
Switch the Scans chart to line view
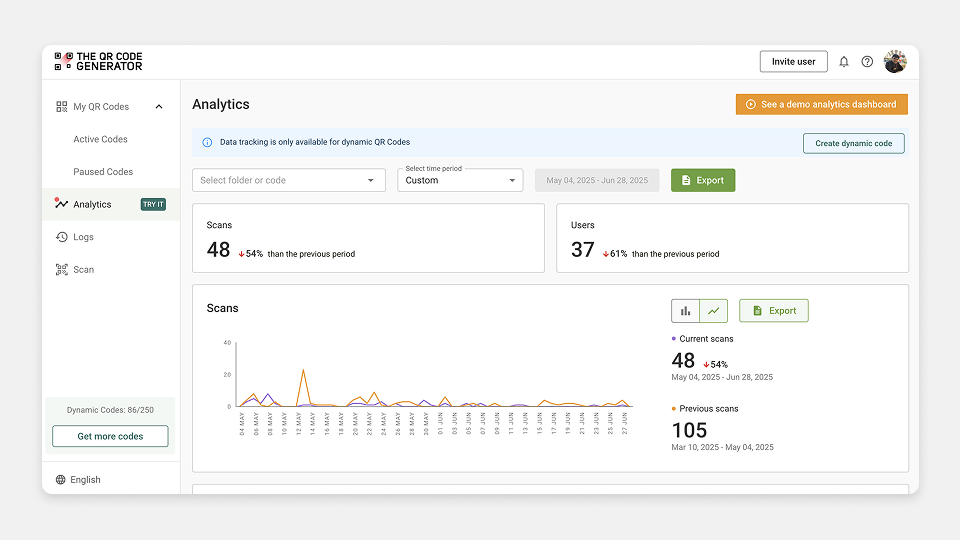click(713, 311)
